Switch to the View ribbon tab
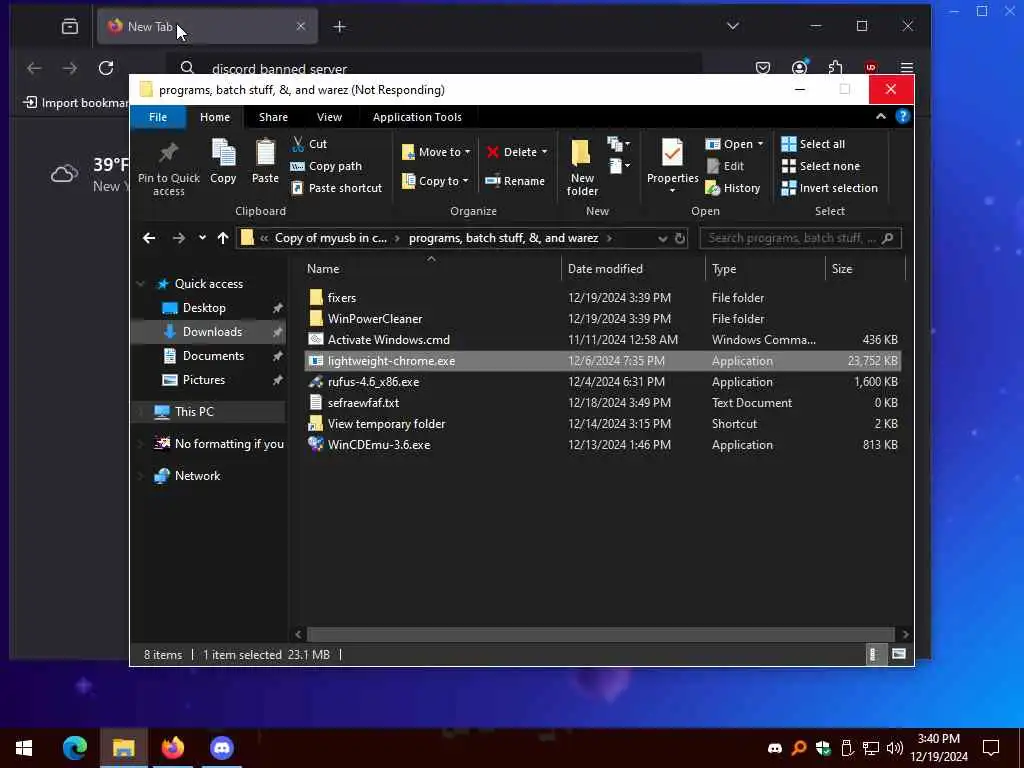The height and width of the screenshot is (768, 1024). pos(329,117)
